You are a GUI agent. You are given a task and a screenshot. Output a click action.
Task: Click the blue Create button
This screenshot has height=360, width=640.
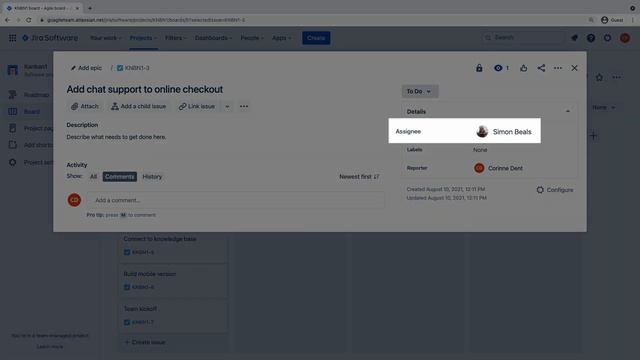[316, 38]
